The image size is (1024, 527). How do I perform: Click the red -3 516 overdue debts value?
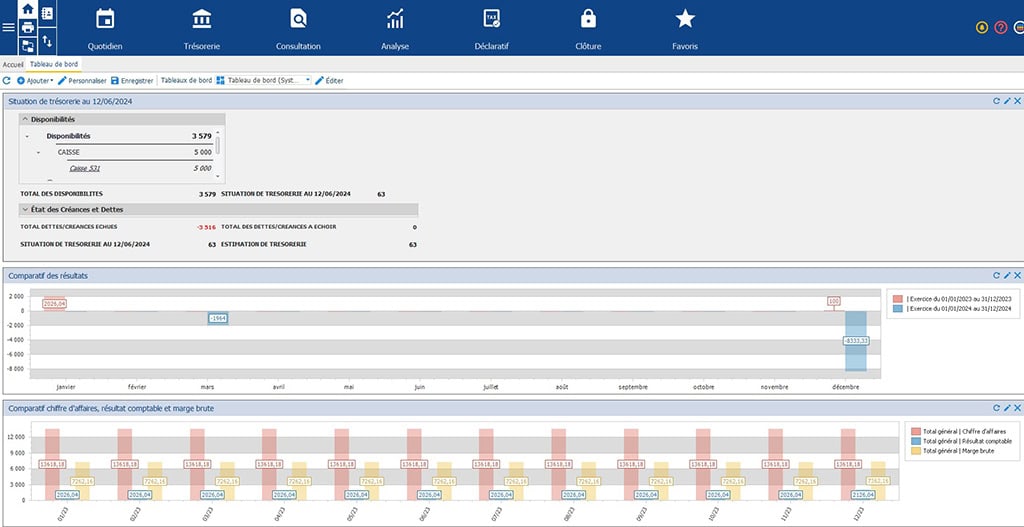(206, 227)
